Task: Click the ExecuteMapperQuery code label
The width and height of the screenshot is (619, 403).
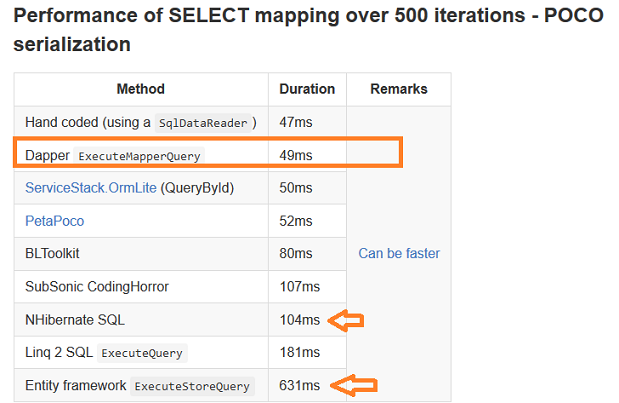Action: 139,156
